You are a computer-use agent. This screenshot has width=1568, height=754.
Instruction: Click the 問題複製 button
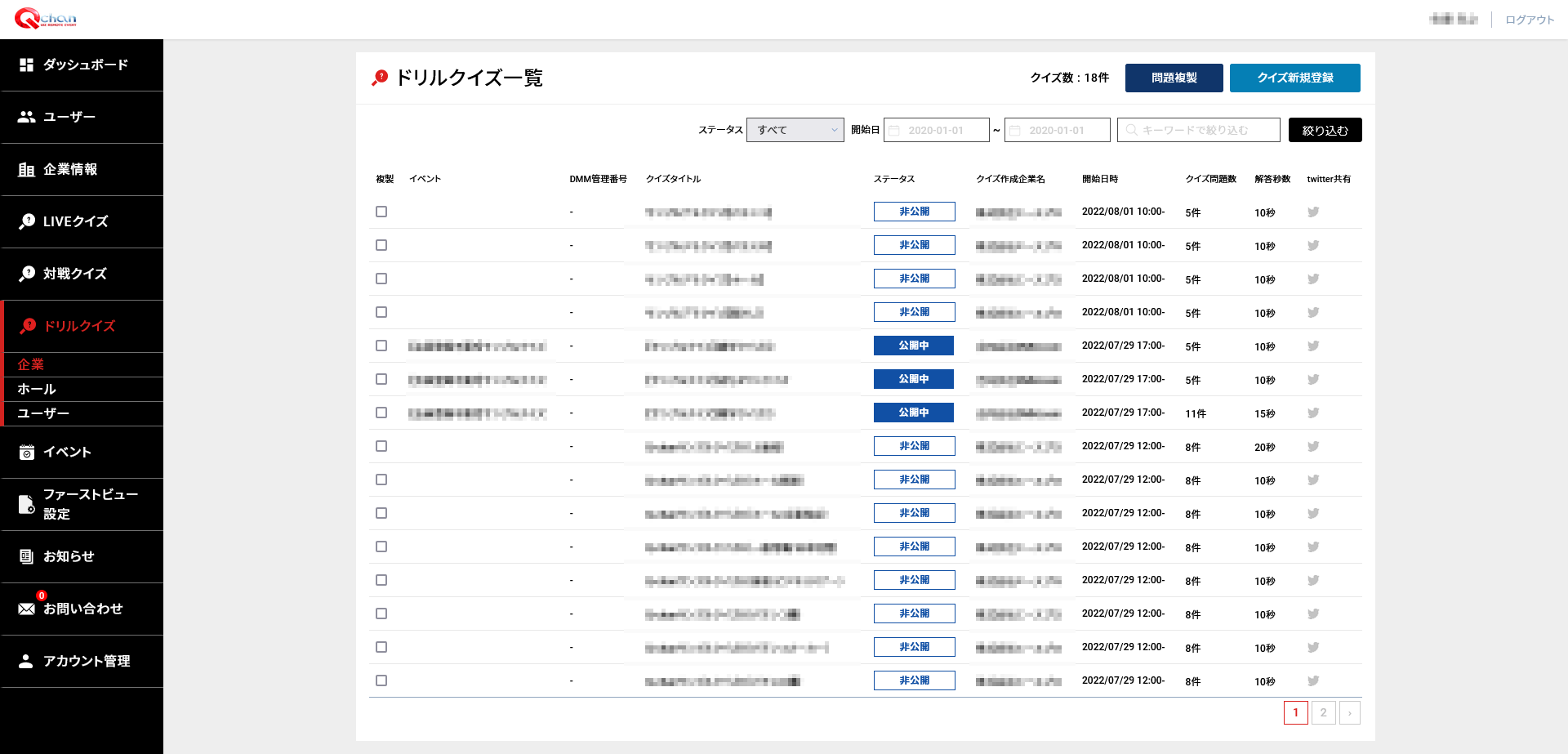[1174, 78]
